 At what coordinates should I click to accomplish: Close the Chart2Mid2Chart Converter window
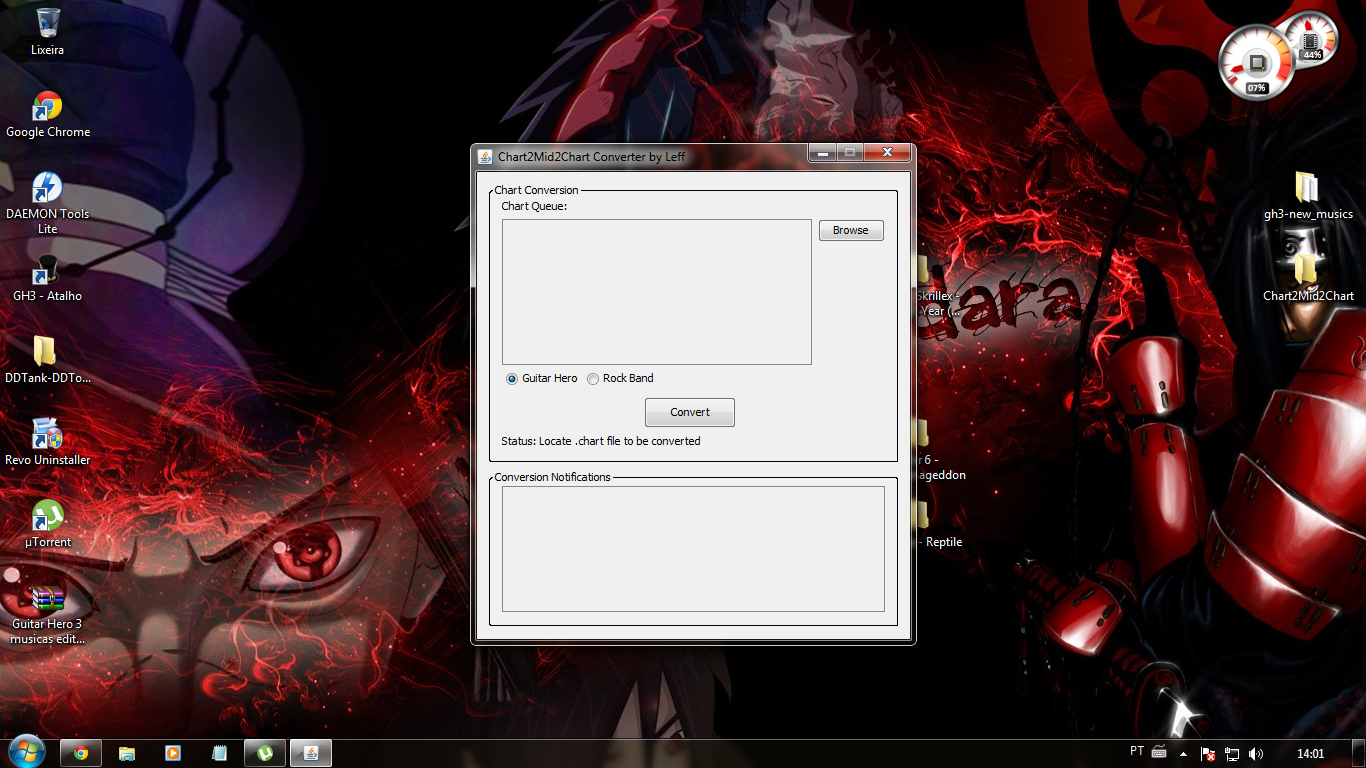(887, 153)
